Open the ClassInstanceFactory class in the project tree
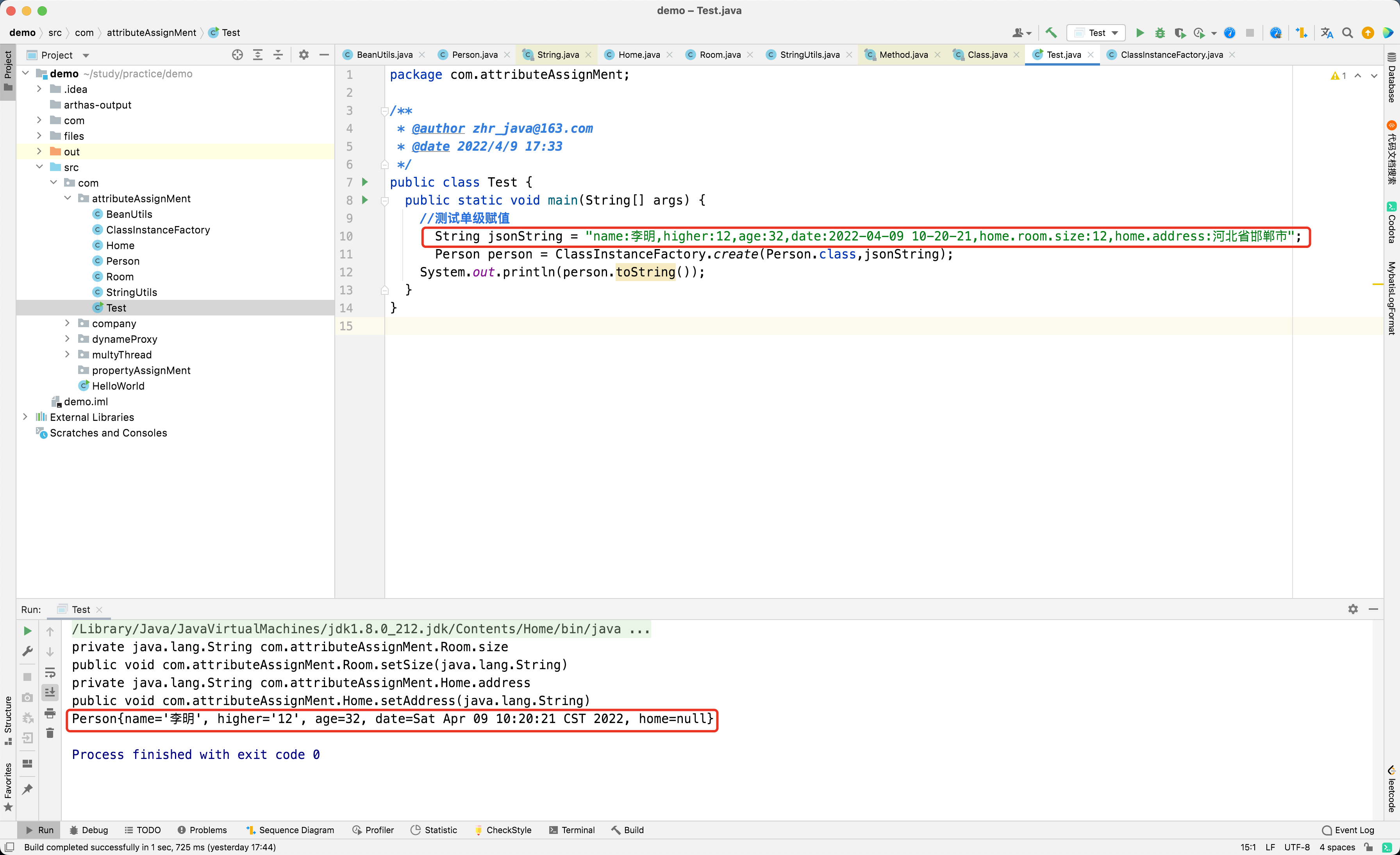 coord(158,229)
